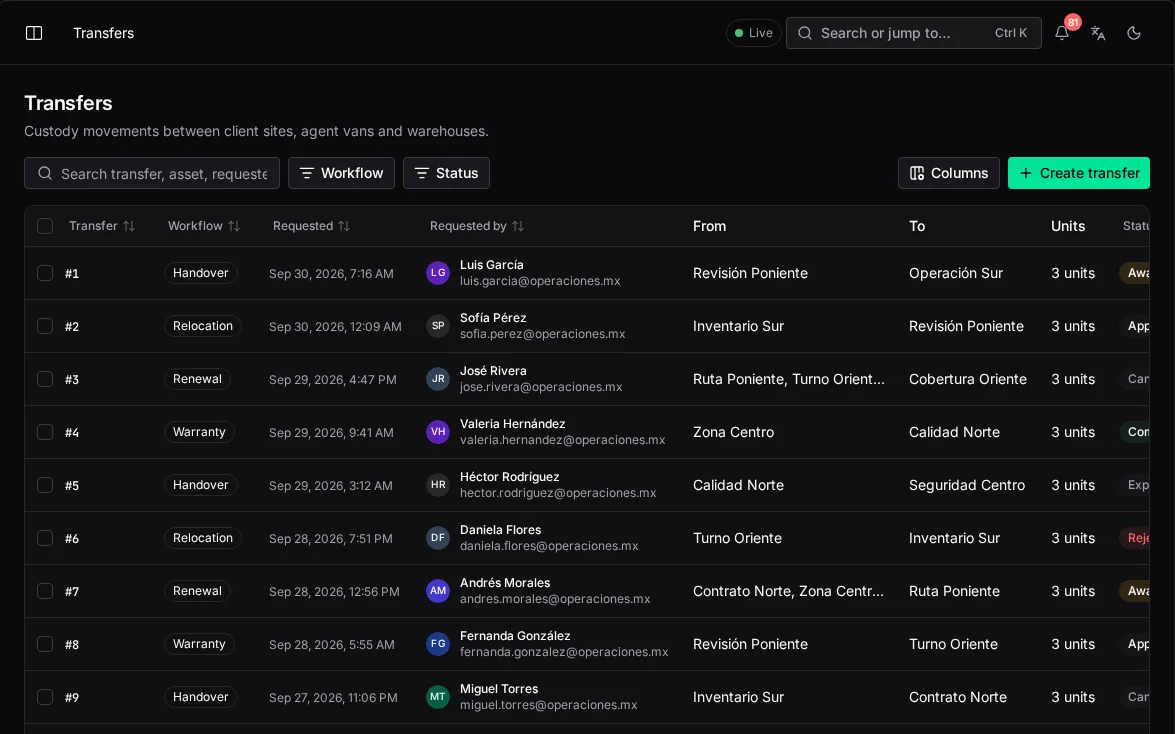
Task: Click Fernanda González's name
Action: pyautogui.click(x=515, y=636)
